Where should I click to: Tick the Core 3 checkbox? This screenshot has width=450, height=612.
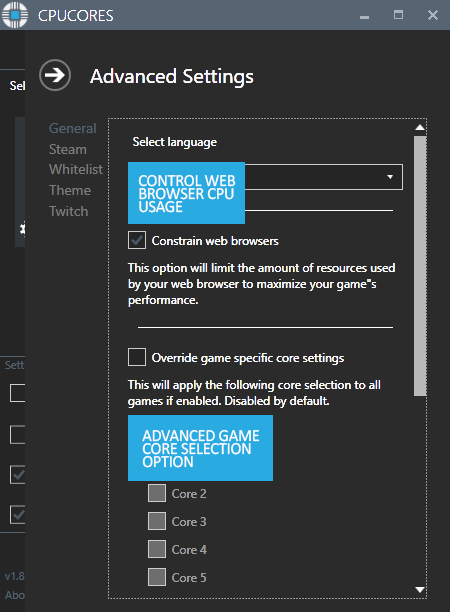point(157,521)
